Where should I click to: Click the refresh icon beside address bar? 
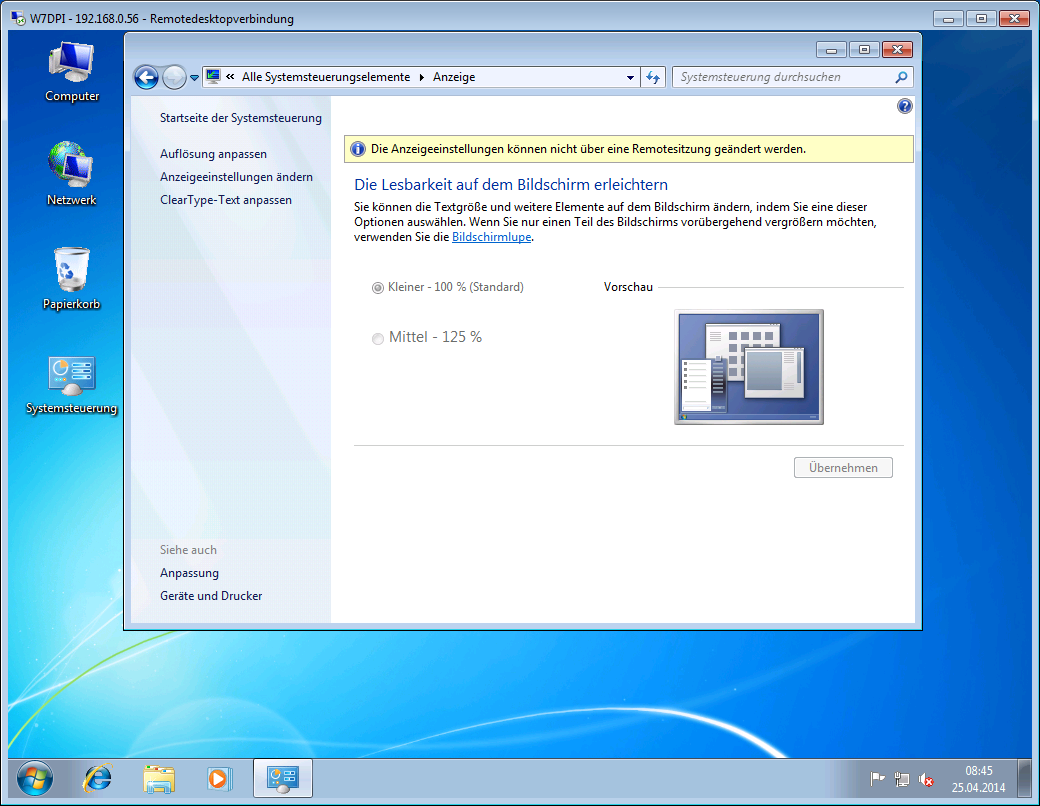(654, 77)
